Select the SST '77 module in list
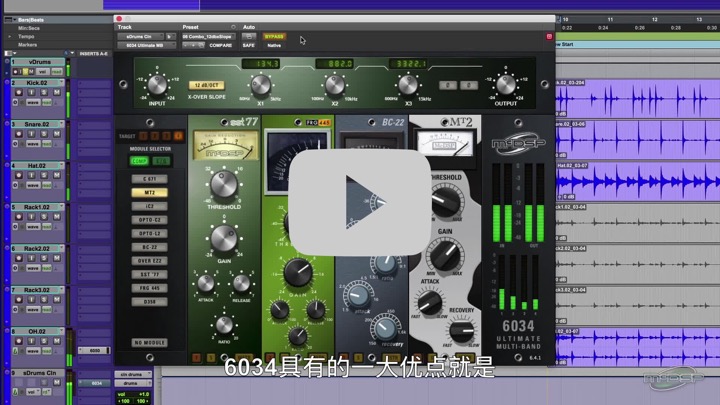 [150, 275]
